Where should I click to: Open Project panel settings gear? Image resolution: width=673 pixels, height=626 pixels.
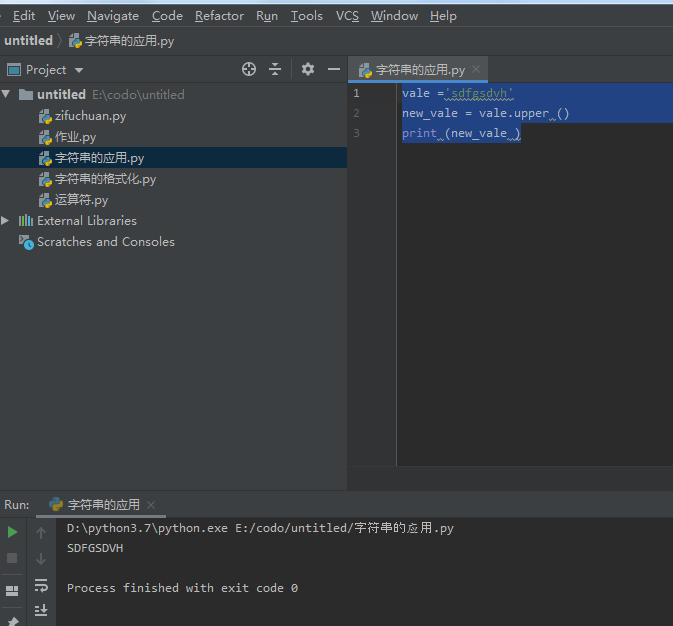[308, 69]
